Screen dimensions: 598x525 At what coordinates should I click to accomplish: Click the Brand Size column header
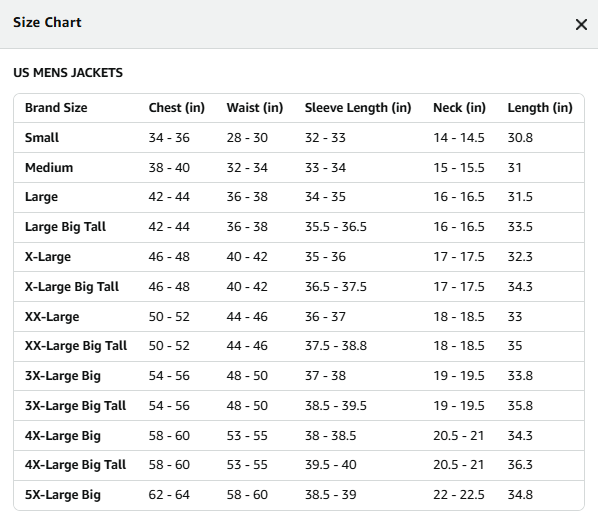[56, 108]
